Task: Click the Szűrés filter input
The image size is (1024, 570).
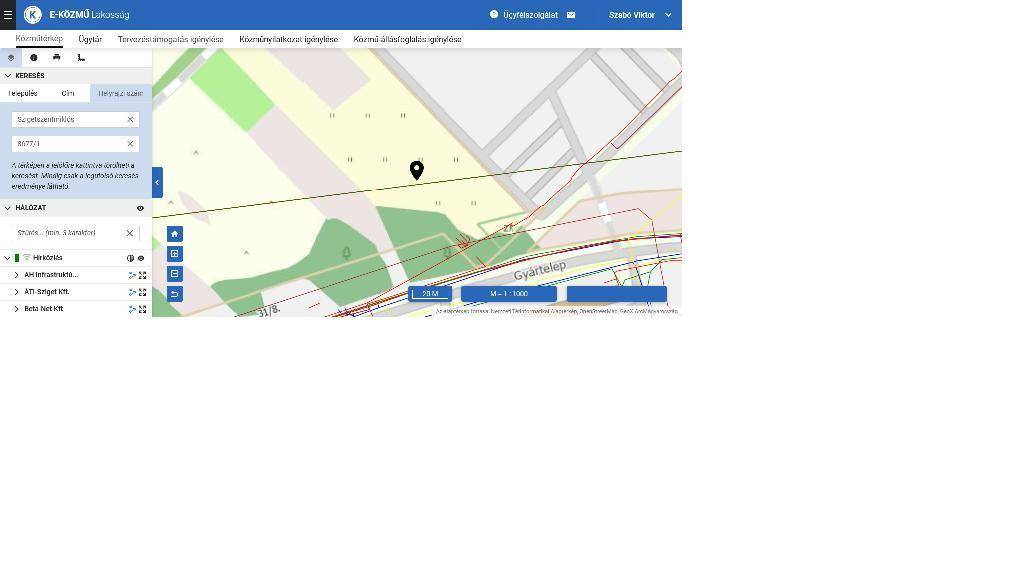Action: point(69,232)
